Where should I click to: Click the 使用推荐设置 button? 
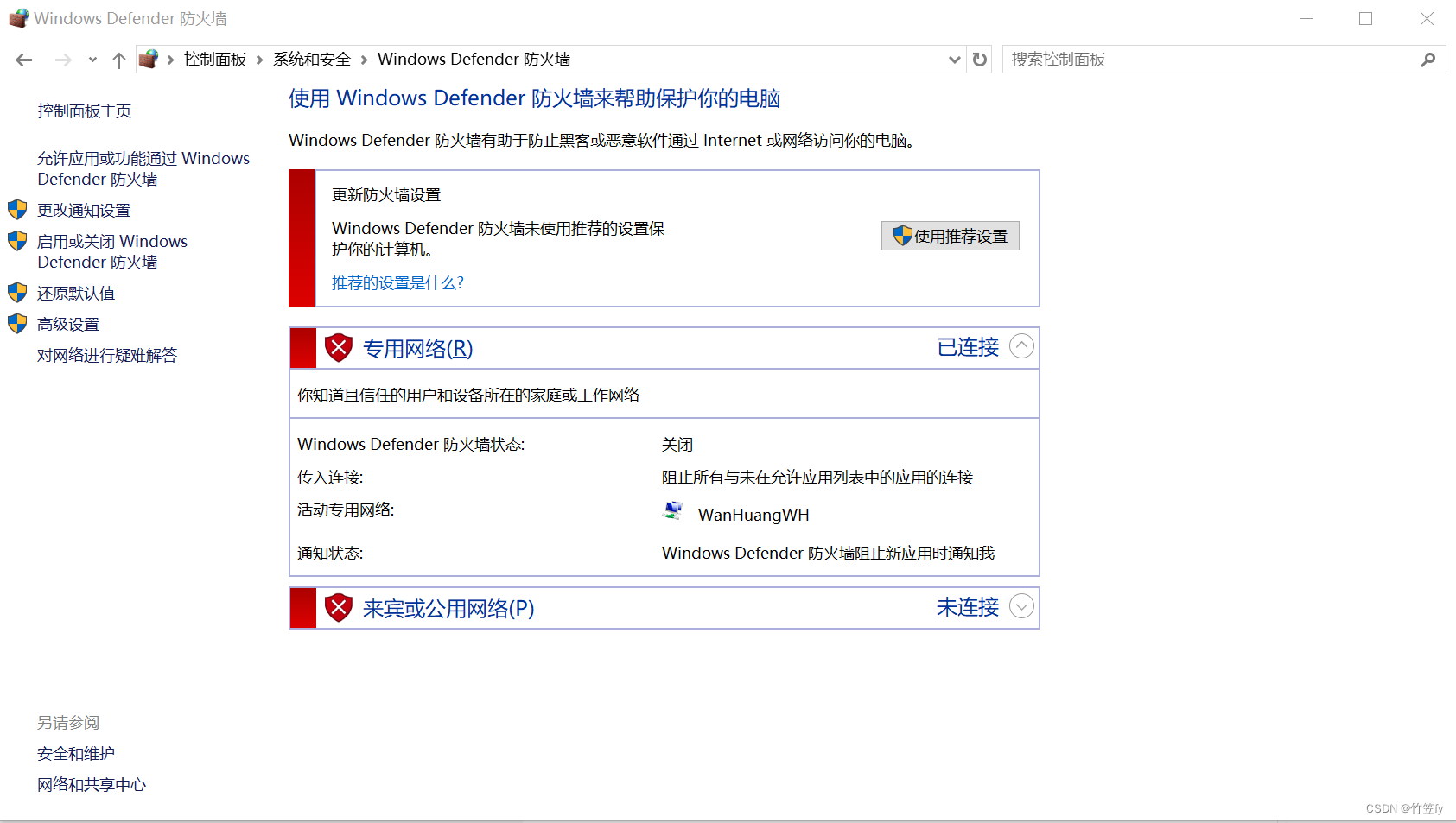[951, 236]
